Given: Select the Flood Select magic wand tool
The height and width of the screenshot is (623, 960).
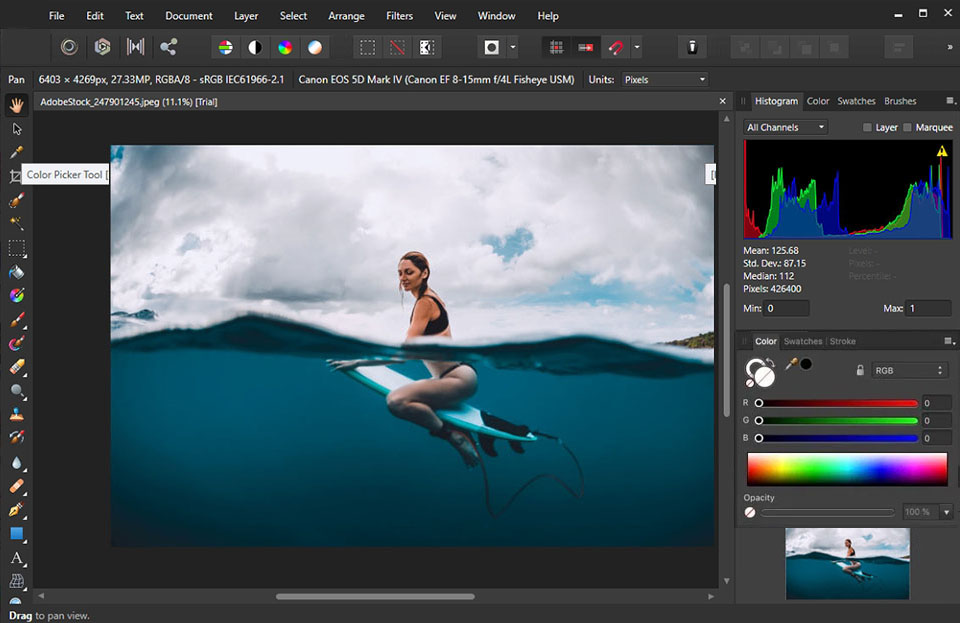Looking at the screenshot, I should click(x=17, y=223).
